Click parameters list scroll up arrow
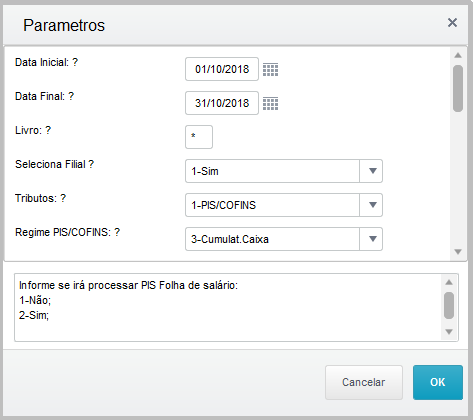The width and height of the screenshot is (474, 420). click(458, 55)
